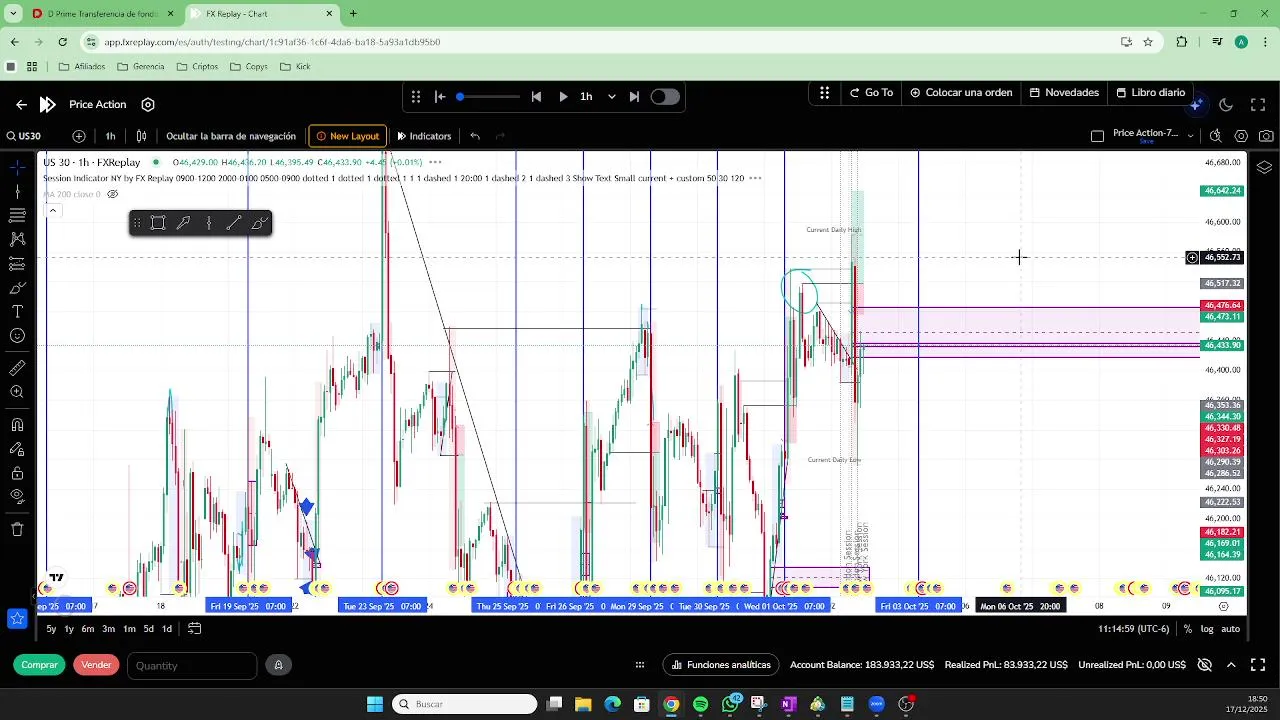Image resolution: width=1280 pixels, height=720 pixels.
Task: Expand the replay speed 1h dropdown
Action: [612, 97]
